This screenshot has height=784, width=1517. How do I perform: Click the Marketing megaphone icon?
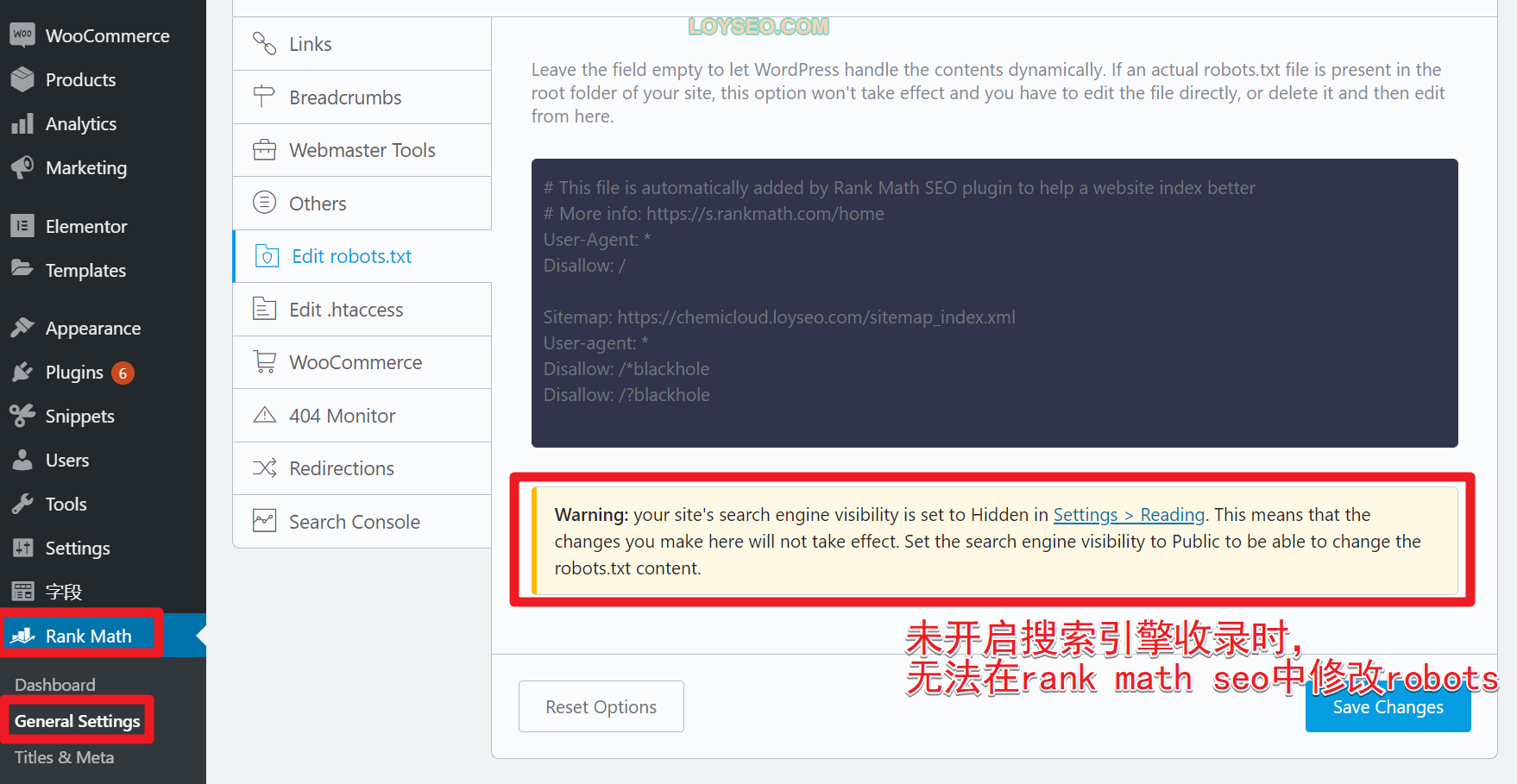22,167
